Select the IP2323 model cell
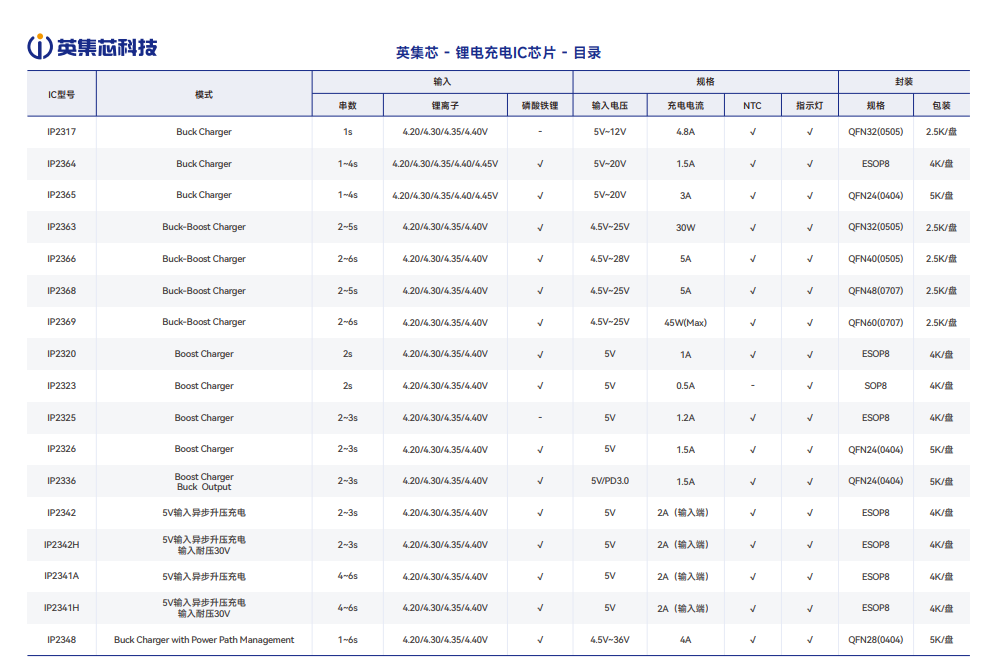The image size is (999, 672). coord(61,385)
